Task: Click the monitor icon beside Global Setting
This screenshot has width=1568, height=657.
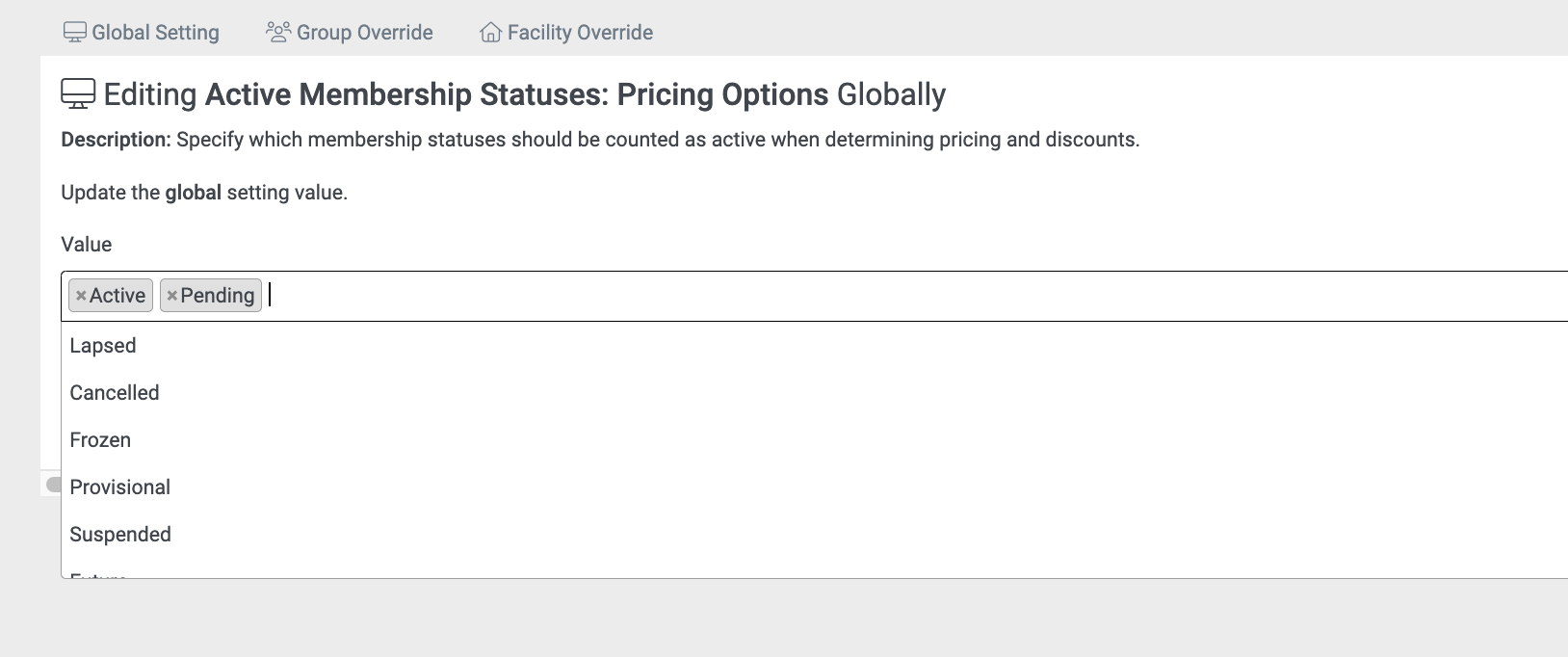Action: [75, 33]
